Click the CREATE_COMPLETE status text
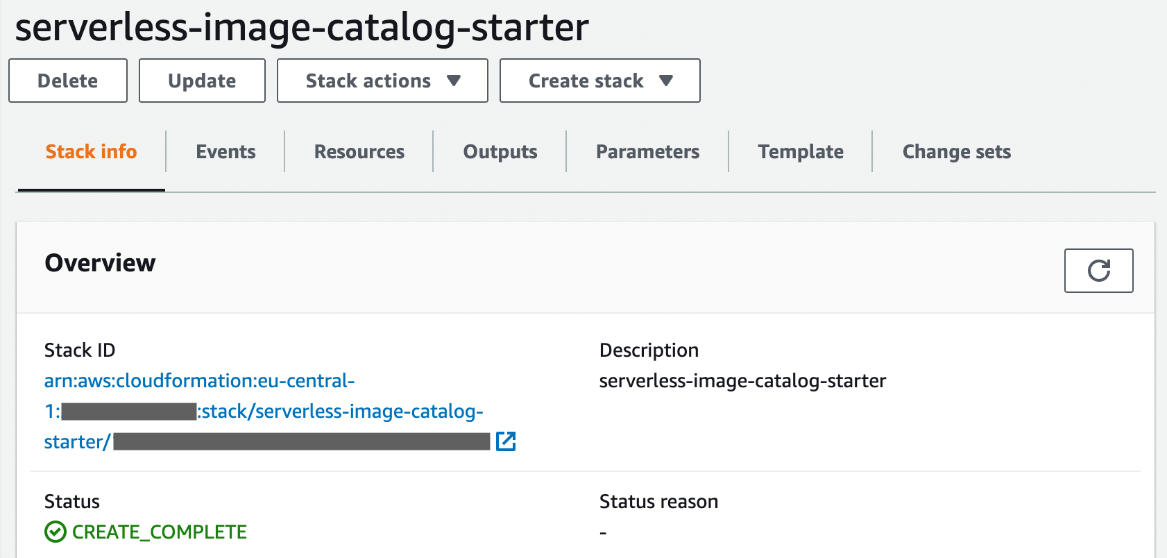Viewport: 1167px width, 558px height. [x=159, y=532]
